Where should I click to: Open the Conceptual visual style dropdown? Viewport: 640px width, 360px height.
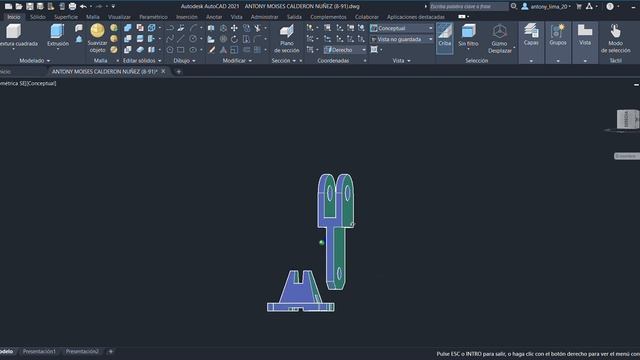[x=402, y=28]
